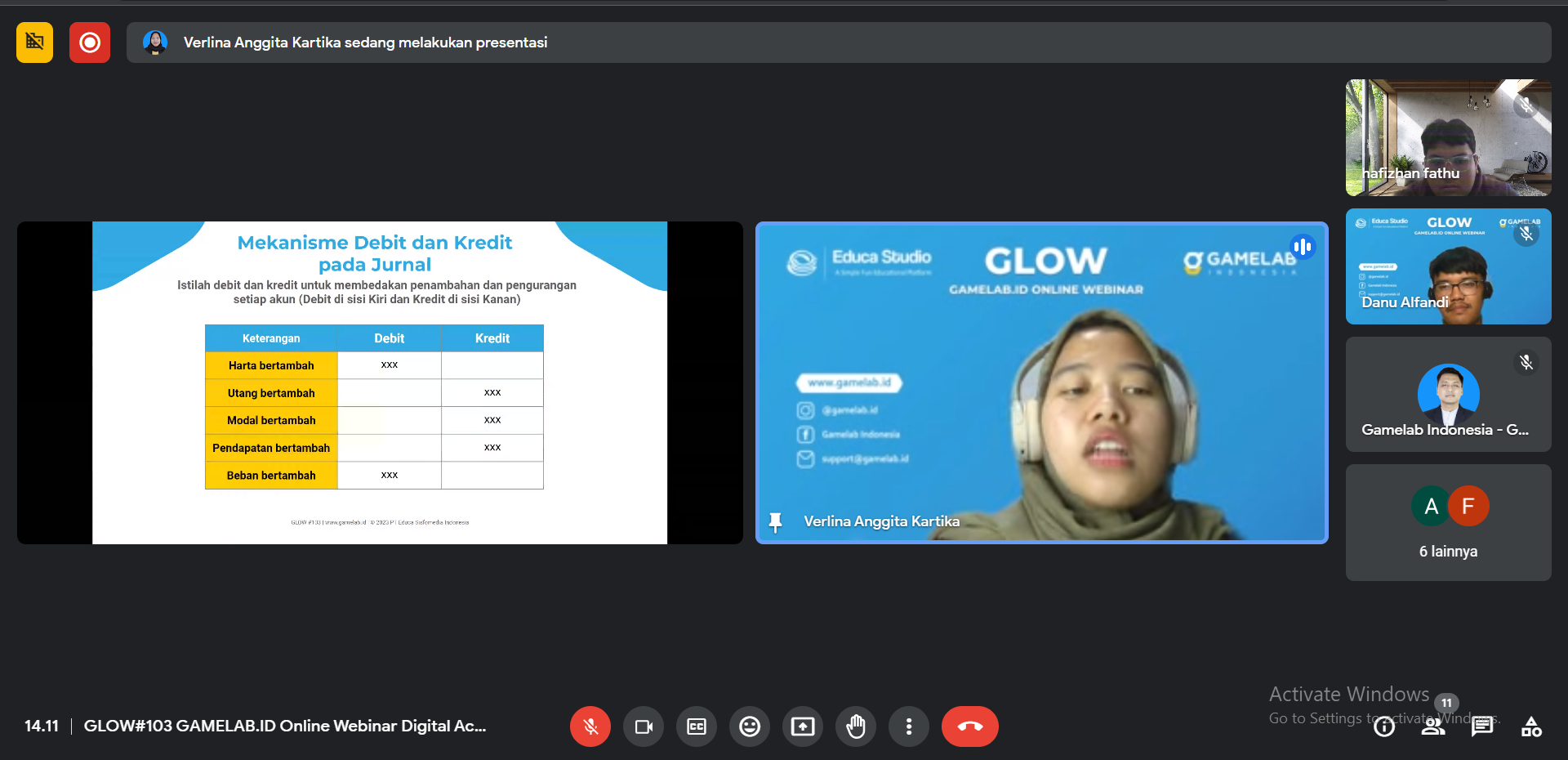Open the '6 lainnya' participants tile
Image resolution: width=1568 pixels, height=760 pixels.
[1449, 523]
